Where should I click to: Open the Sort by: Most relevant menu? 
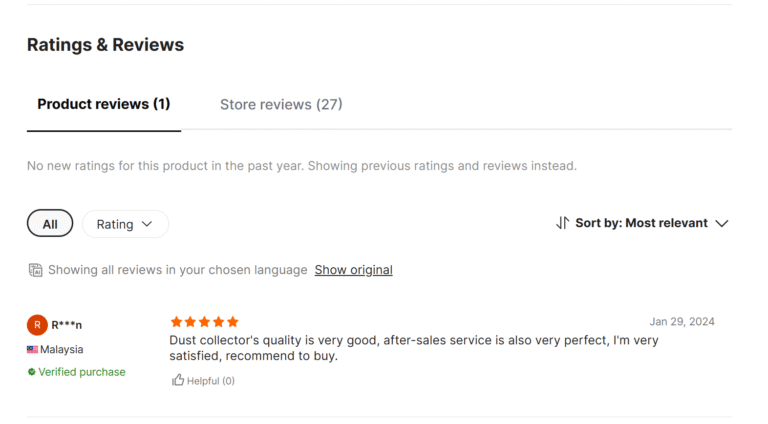coord(641,223)
